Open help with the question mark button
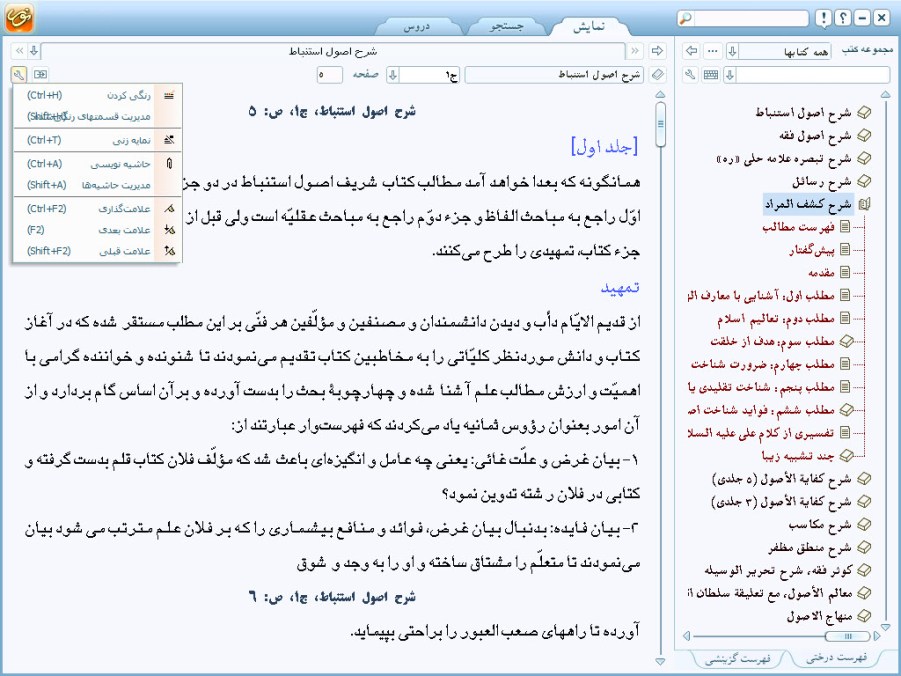Viewport: 901px width, 676px height. click(x=842, y=18)
